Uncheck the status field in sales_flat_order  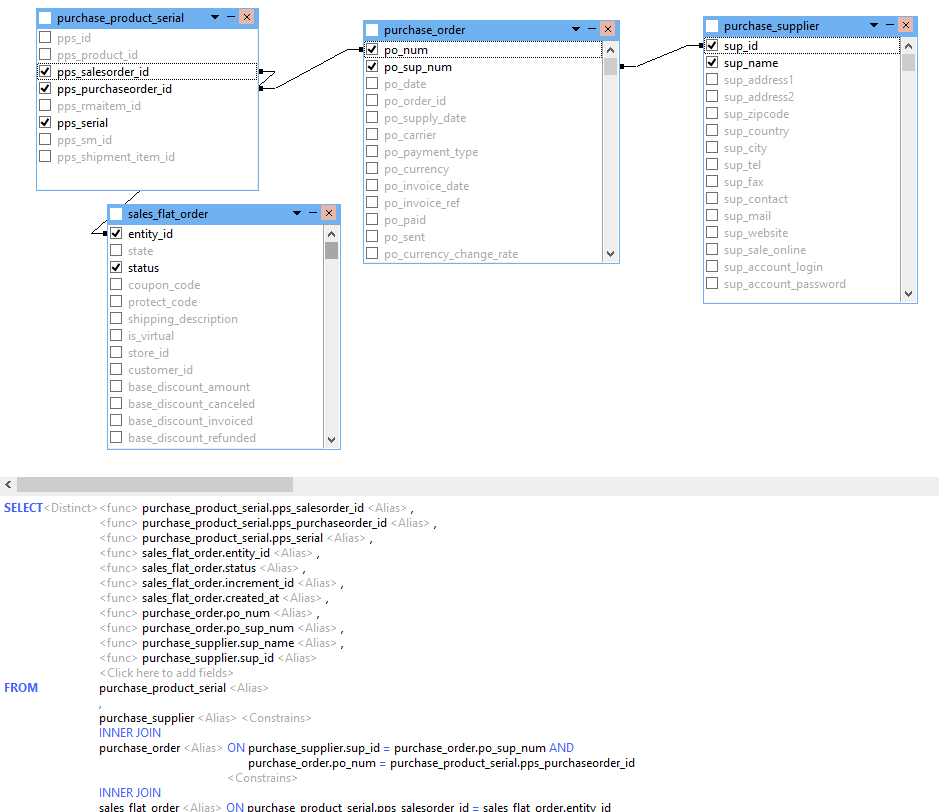tap(116, 267)
